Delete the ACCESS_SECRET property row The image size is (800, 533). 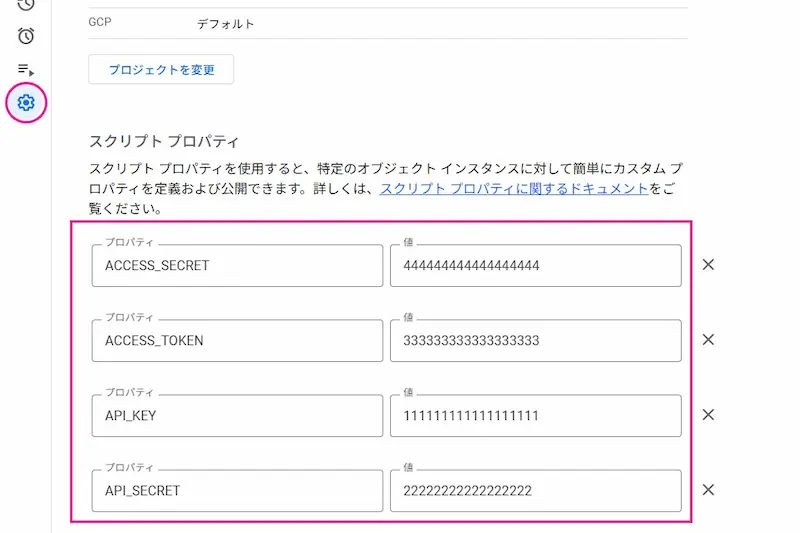coord(708,265)
